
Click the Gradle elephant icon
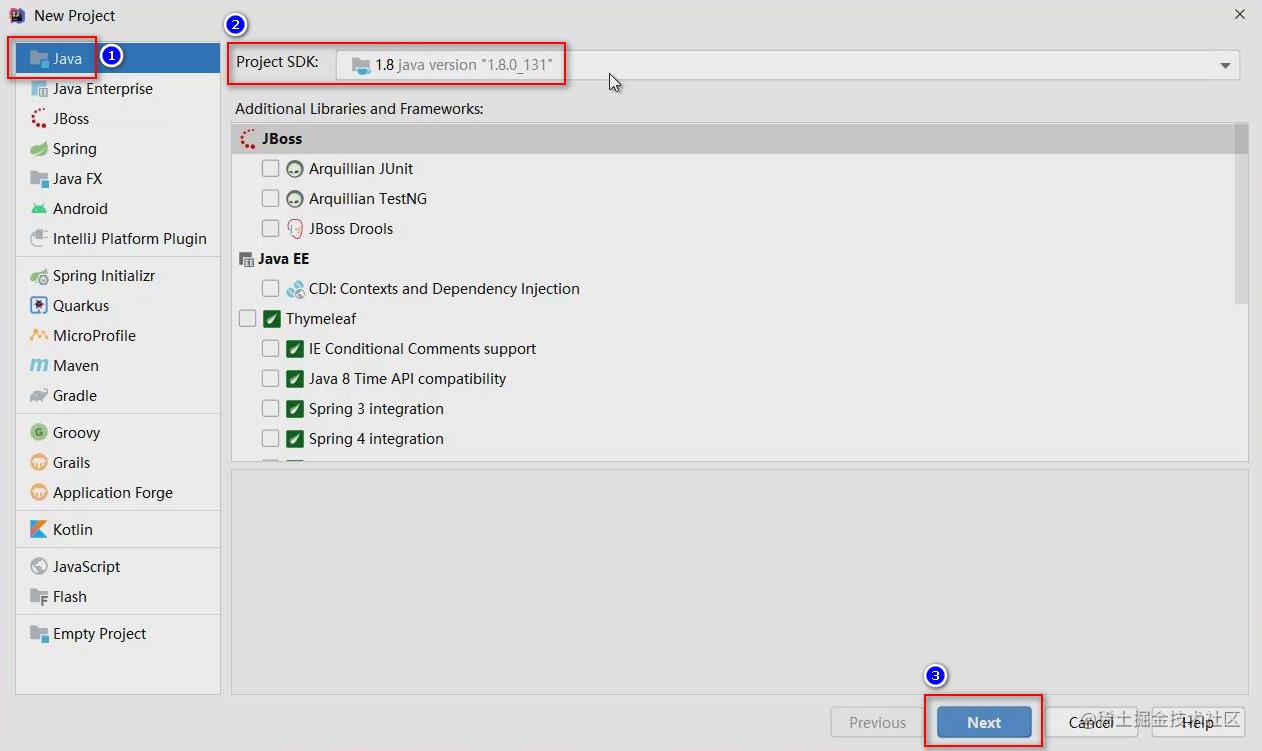(x=39, y=396)
